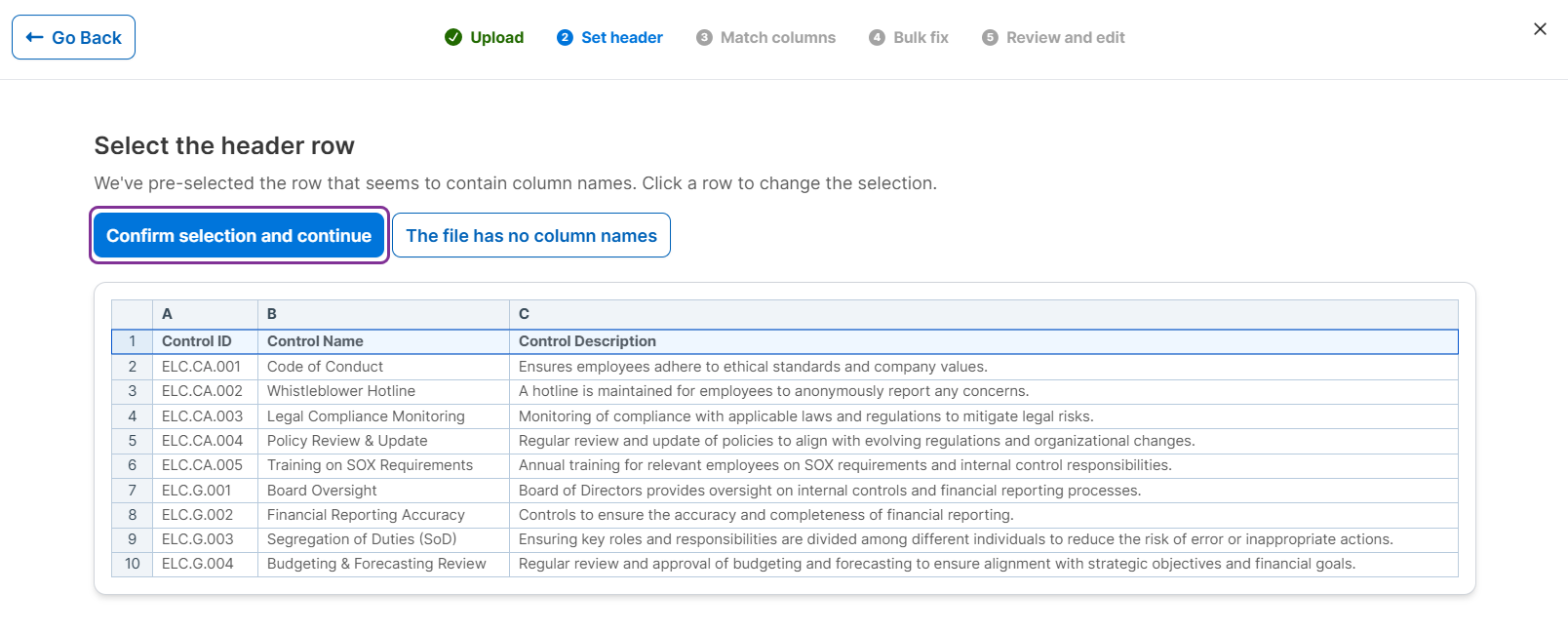Screen dimensions: 1568x632
Task: Click the step 4 circle icon
Action: [x=877, y=37]
